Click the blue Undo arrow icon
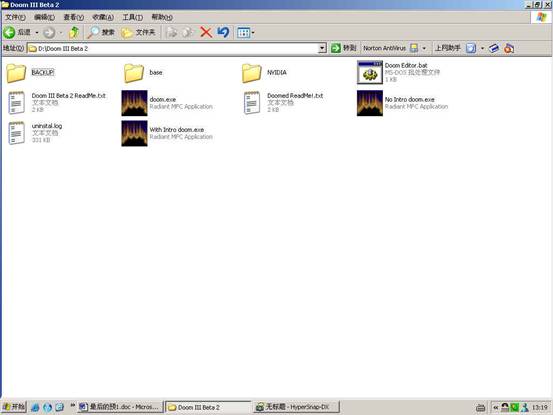Image resolution: width=553 pixels, height=415 pixels. (x=223, y=32)
